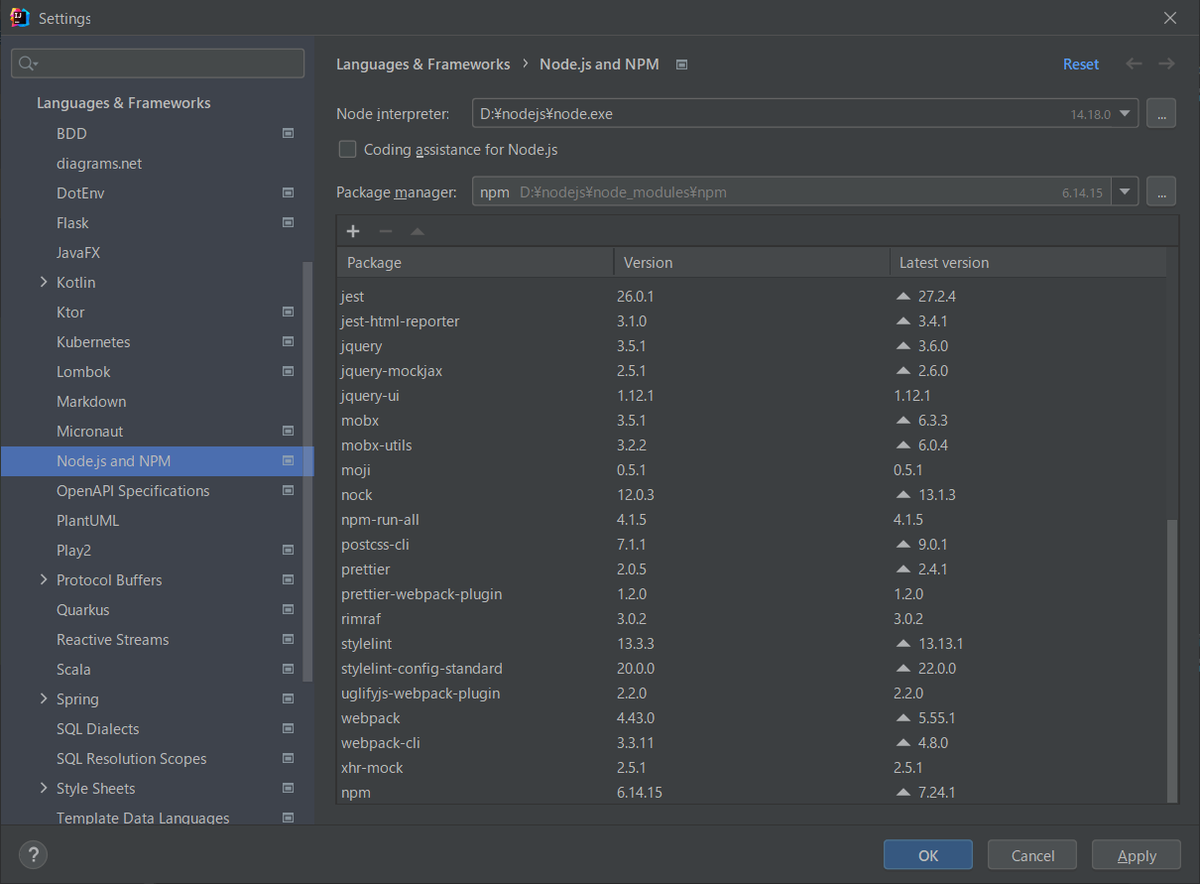This screenshot has height=884, width=1200.
Task: Click the project icon on the selected Node.js and NPM row in the sidebar
Action: 288,461
